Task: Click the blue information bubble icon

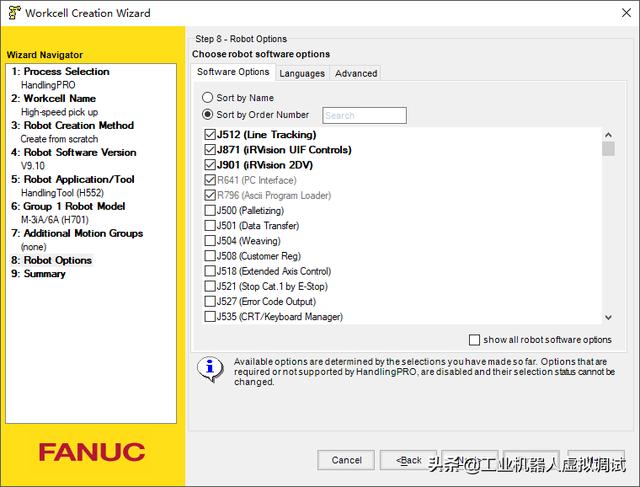Action: click(210, 368)
